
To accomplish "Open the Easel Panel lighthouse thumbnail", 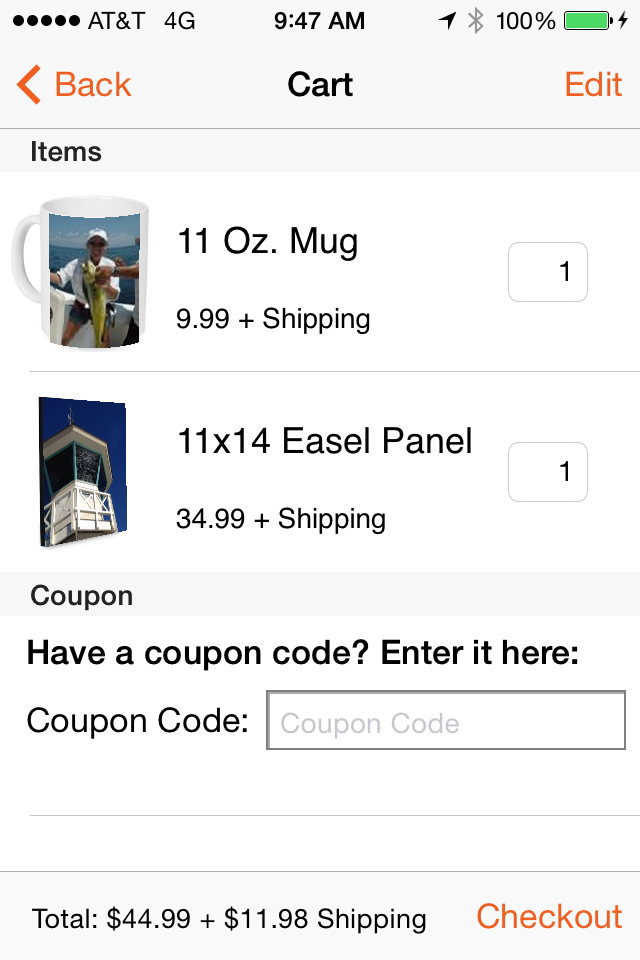I will point(82,472).
